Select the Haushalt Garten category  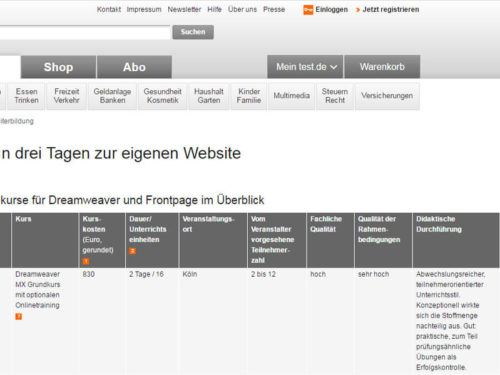point(209,96)
